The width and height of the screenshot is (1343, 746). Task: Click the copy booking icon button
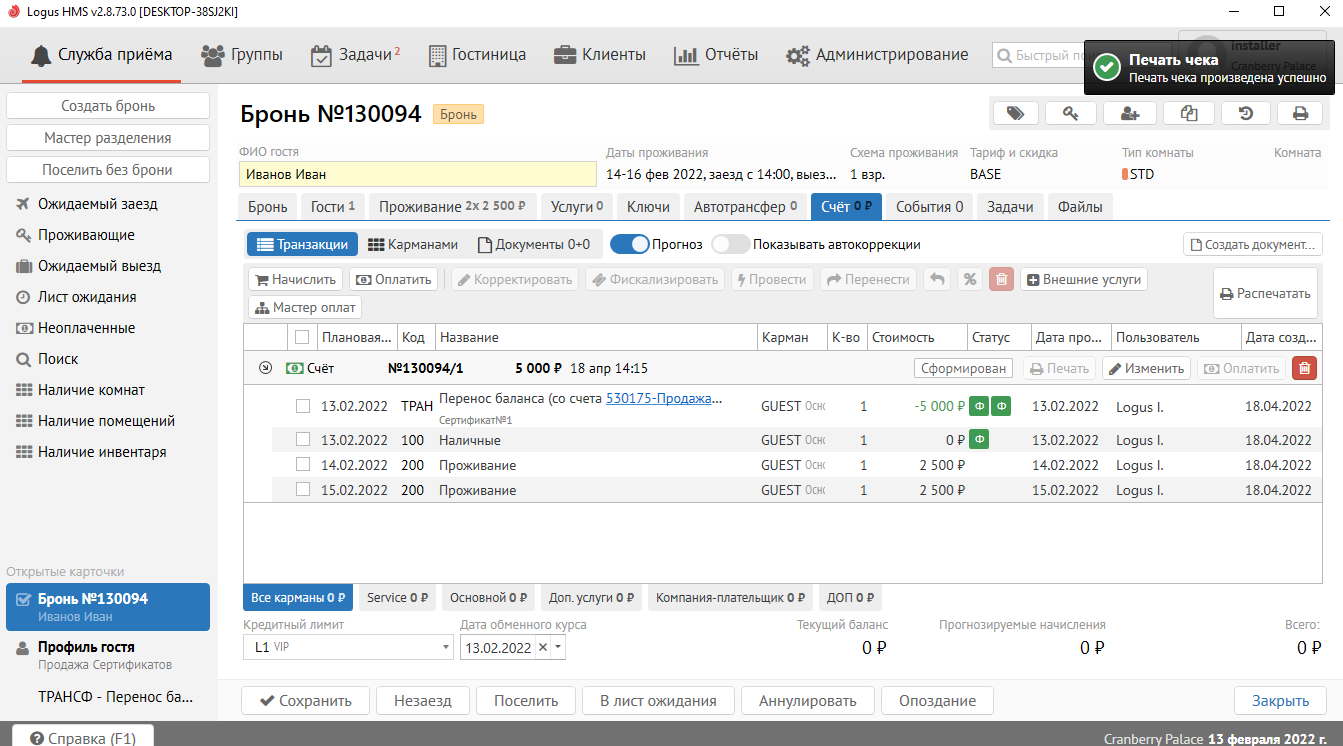1188,114
